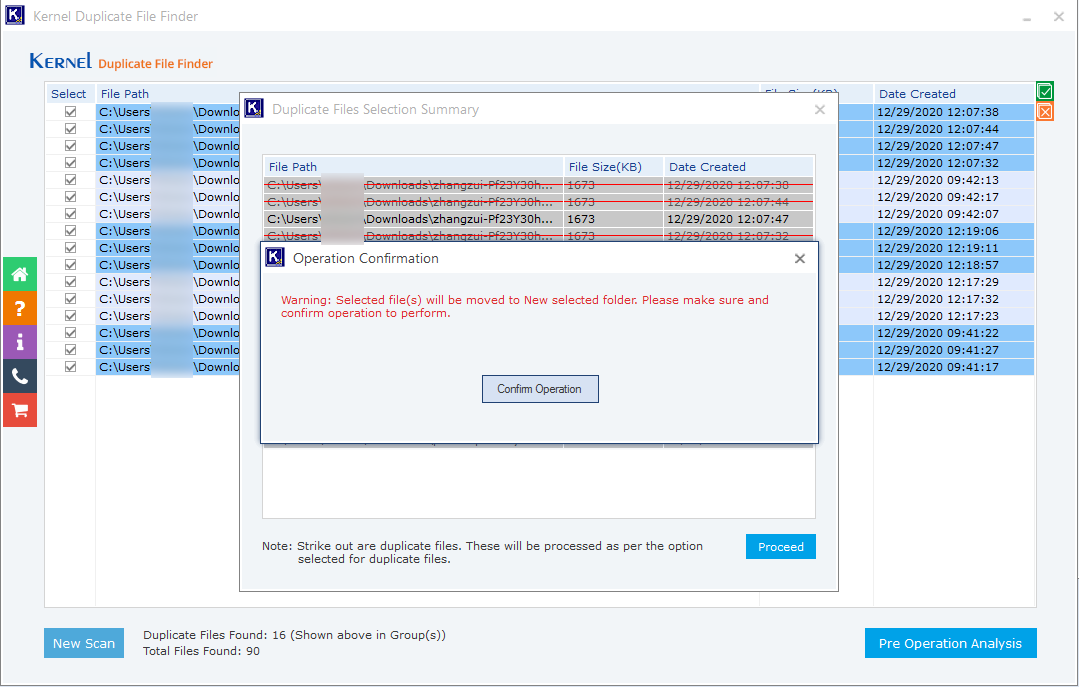Minimize the Kernel Duplicate File Finder window

tap(1027, 17)
